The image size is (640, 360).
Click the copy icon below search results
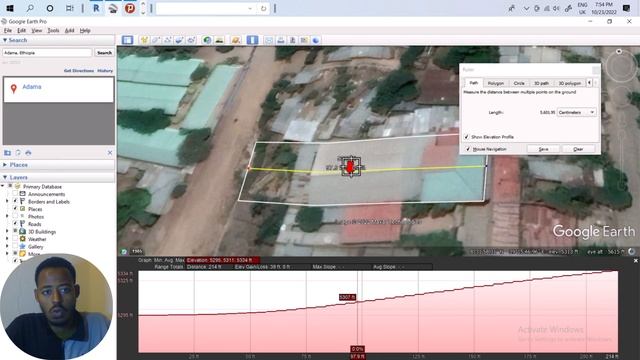[18, 153]
